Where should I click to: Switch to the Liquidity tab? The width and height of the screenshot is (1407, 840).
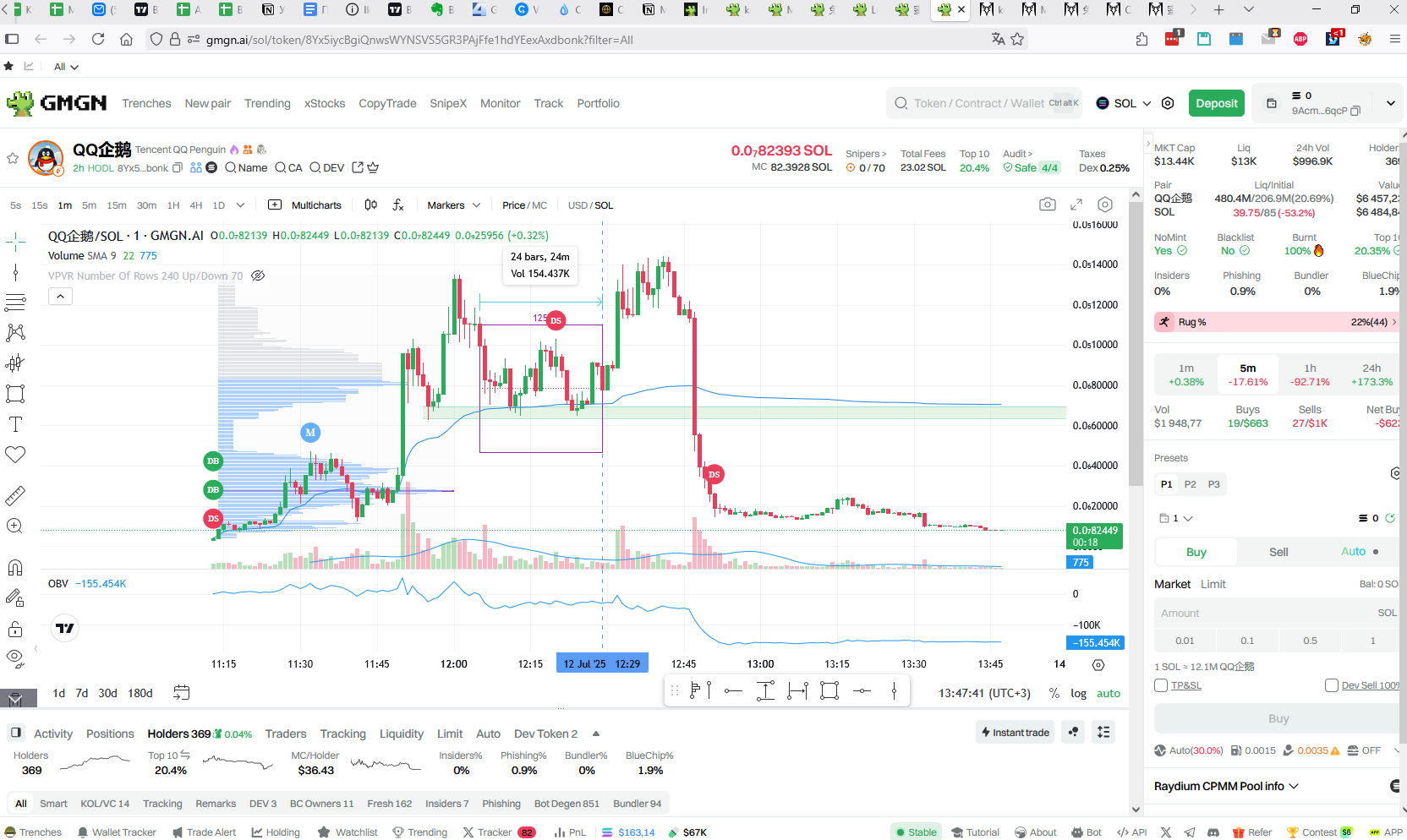(x=402, y=734)
